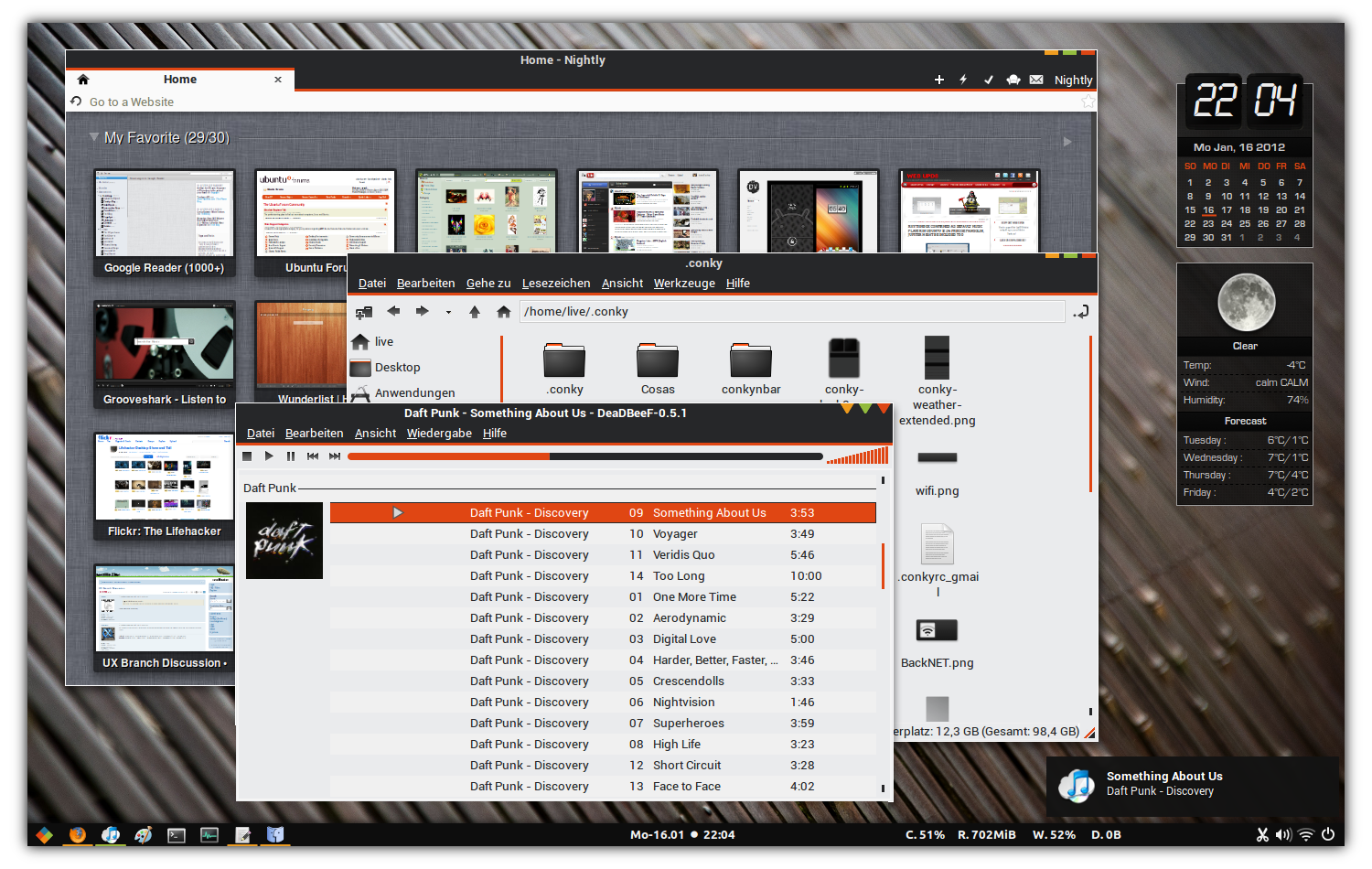Open Lesezeichen menu in .conky file manager
This screenshot has width=1372, height=869.
click(x=556, y=284)
